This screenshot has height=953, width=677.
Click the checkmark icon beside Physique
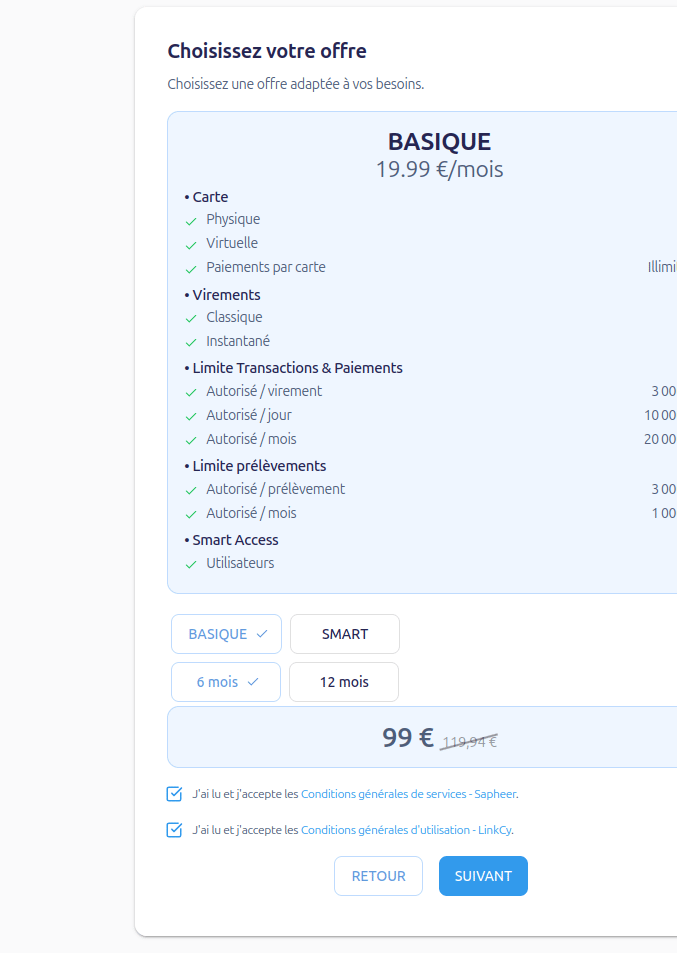191,221
